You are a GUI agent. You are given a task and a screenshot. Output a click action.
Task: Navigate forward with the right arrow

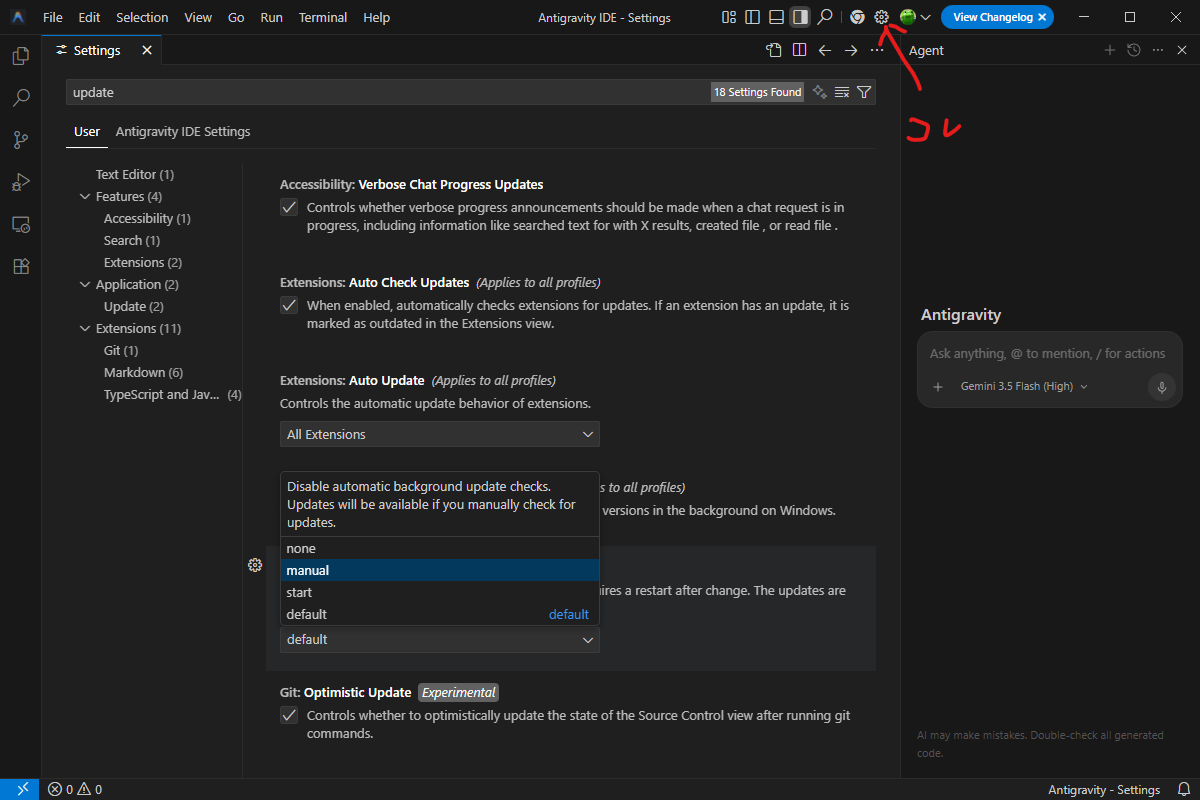(x=851, y=50)
